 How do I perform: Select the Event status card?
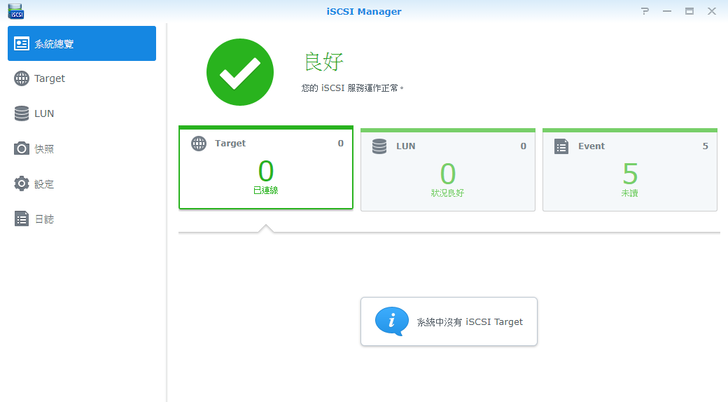630,170
